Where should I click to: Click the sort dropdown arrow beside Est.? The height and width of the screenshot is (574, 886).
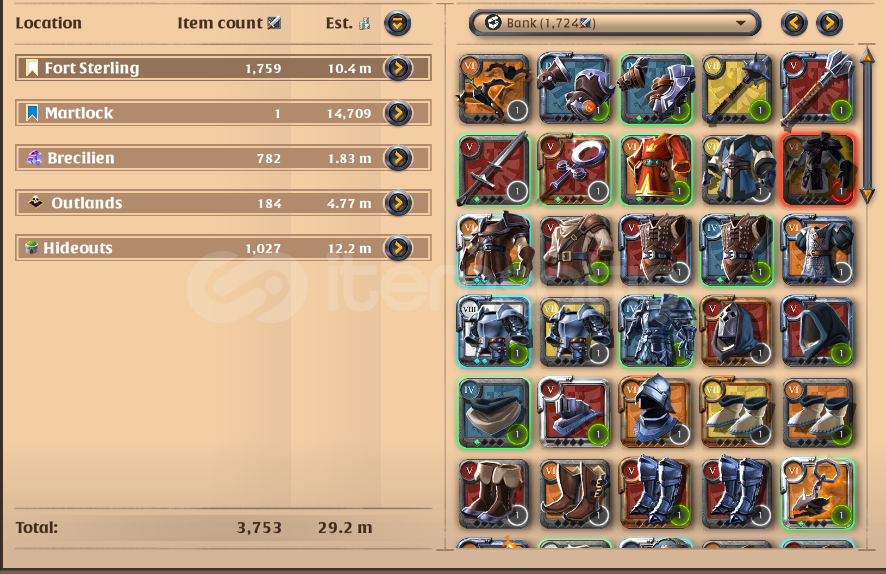(x=398, y=23)
